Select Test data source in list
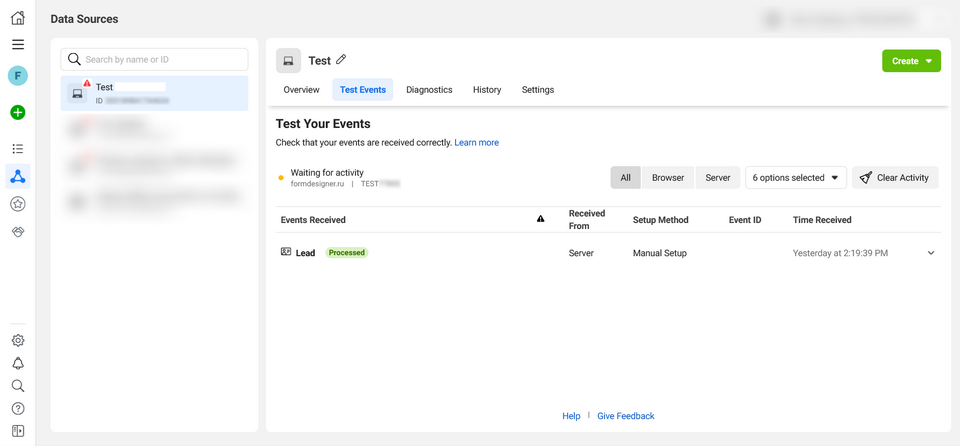960x447 pixels. coord(154,93)
